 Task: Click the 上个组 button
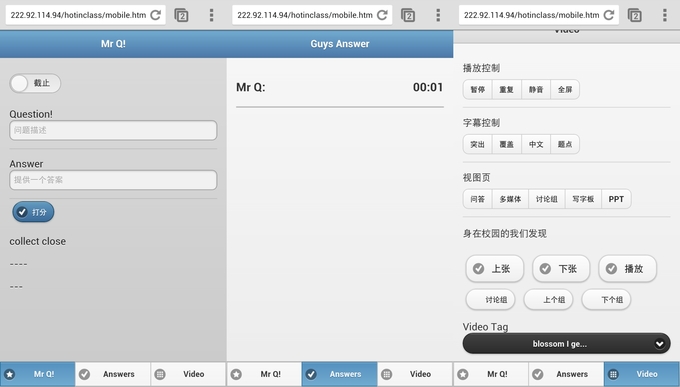tap(549, 299)
